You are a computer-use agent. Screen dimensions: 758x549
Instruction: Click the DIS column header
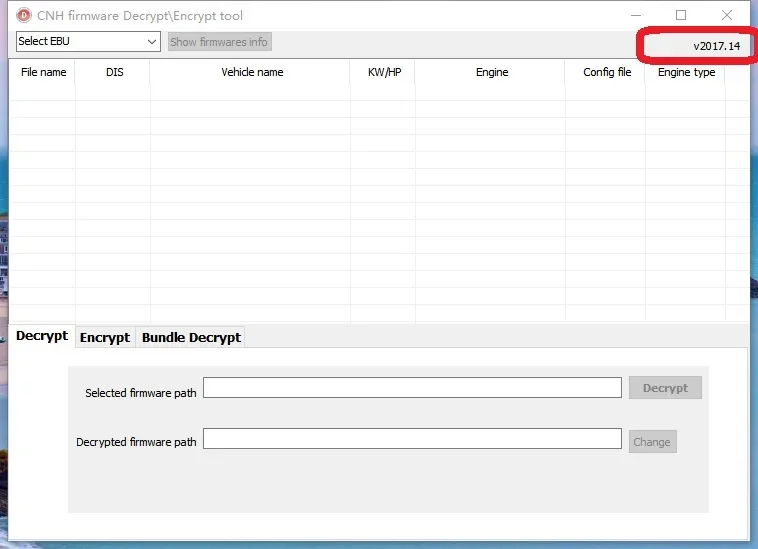pos(113,72)
